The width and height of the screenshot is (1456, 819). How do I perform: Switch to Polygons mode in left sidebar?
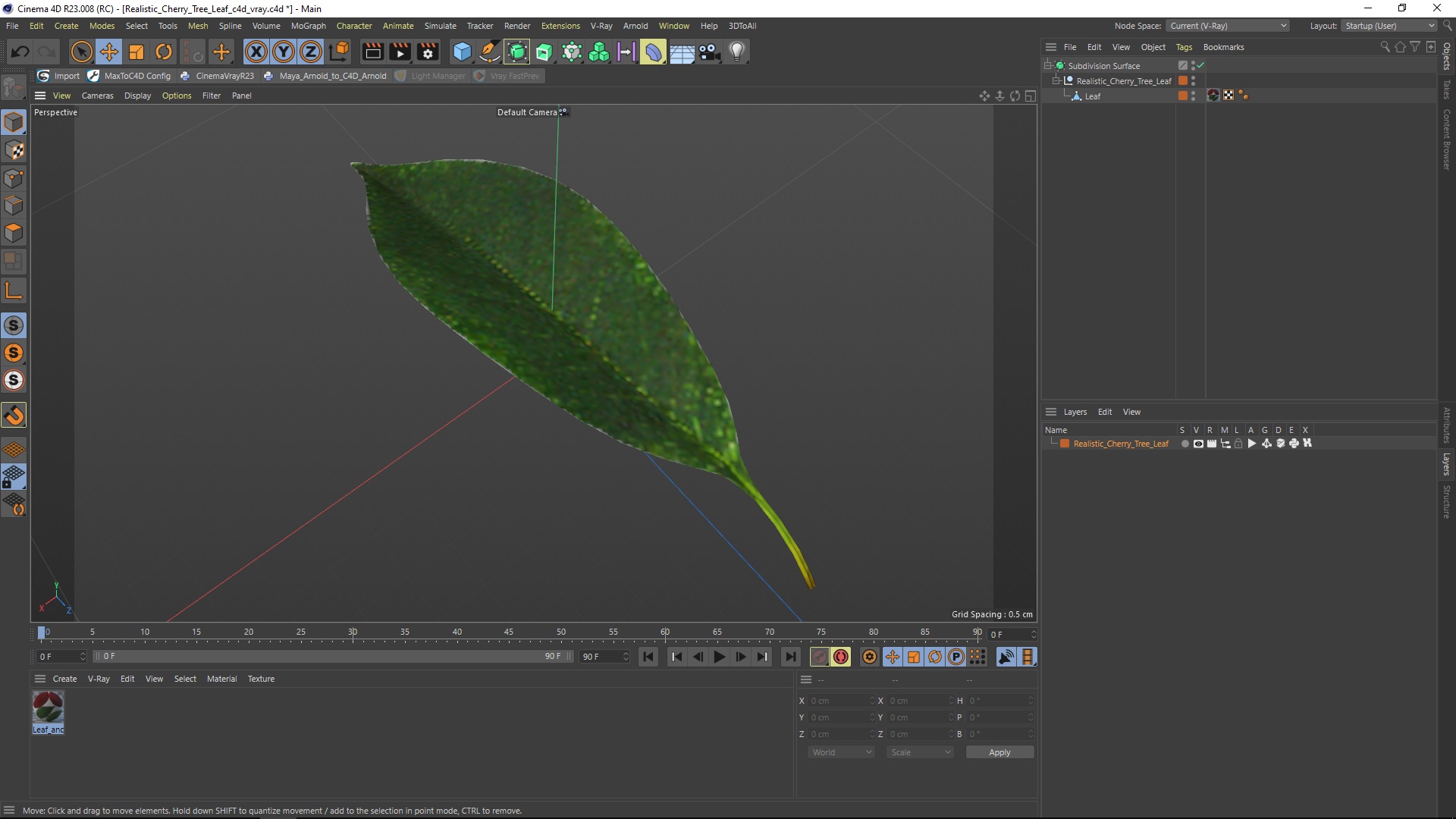point(14,233)
